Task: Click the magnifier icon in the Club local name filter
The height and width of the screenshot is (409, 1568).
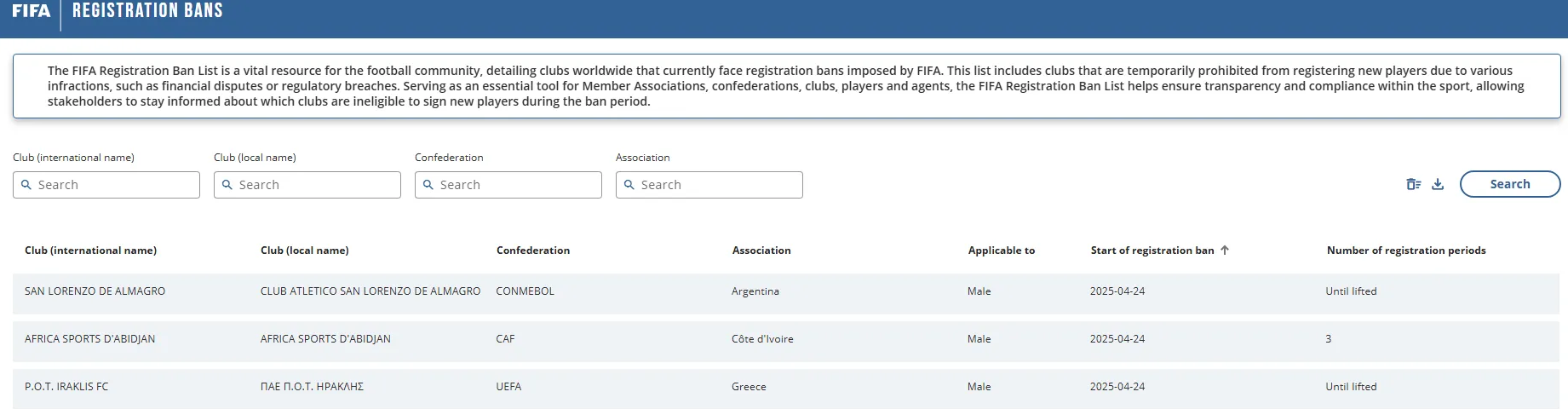Action: [x=227, y=185]
